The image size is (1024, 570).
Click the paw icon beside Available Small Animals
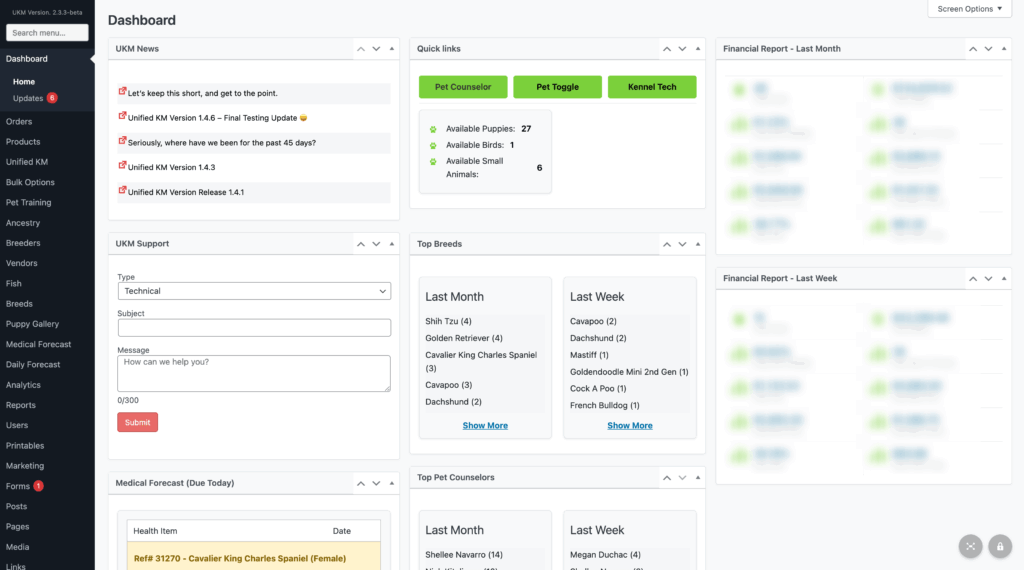point(433,161)
